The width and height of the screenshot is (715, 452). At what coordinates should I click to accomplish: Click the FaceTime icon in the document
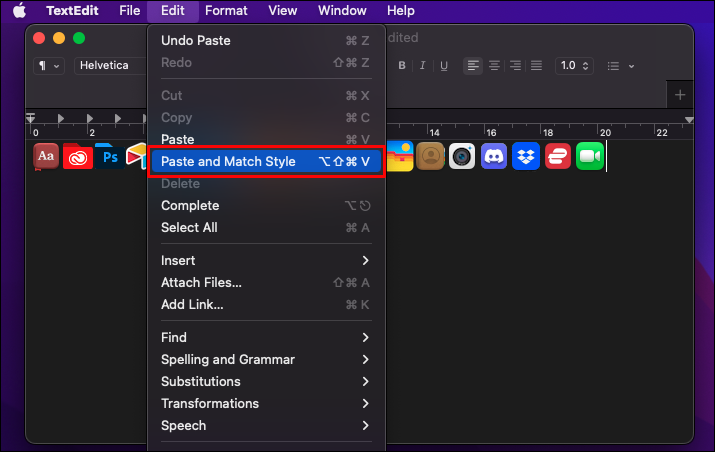590,156
